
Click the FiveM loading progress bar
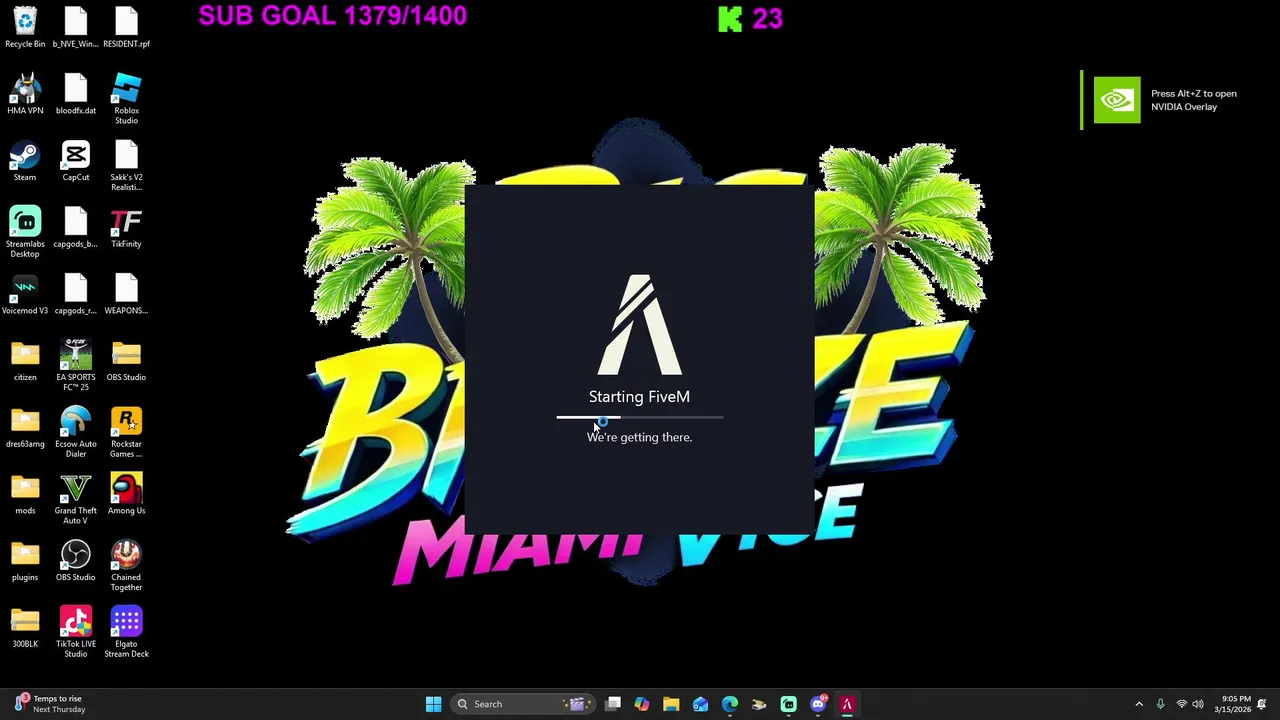pos(640,417)
